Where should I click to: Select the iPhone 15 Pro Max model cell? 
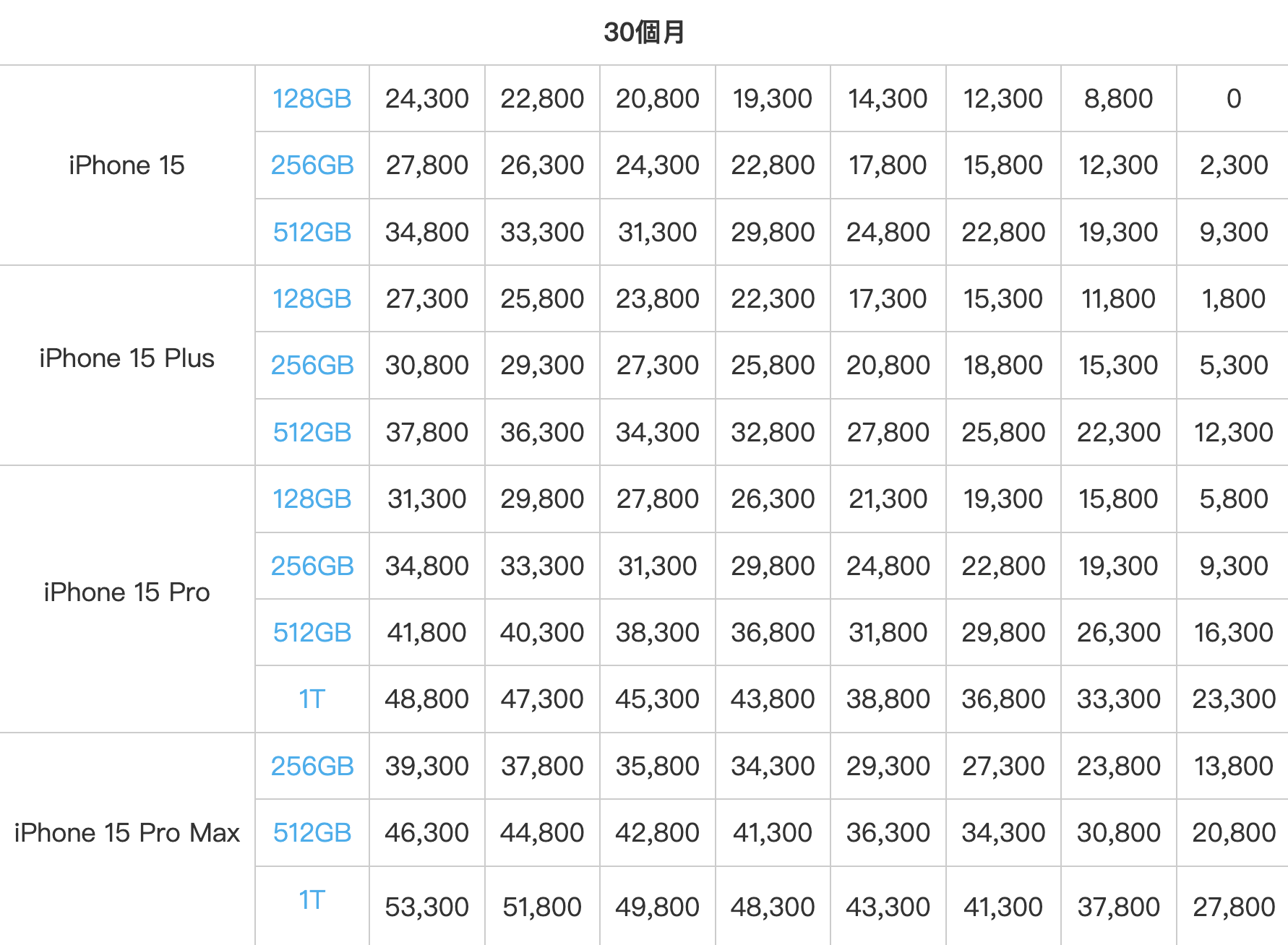tap(127, 833)
